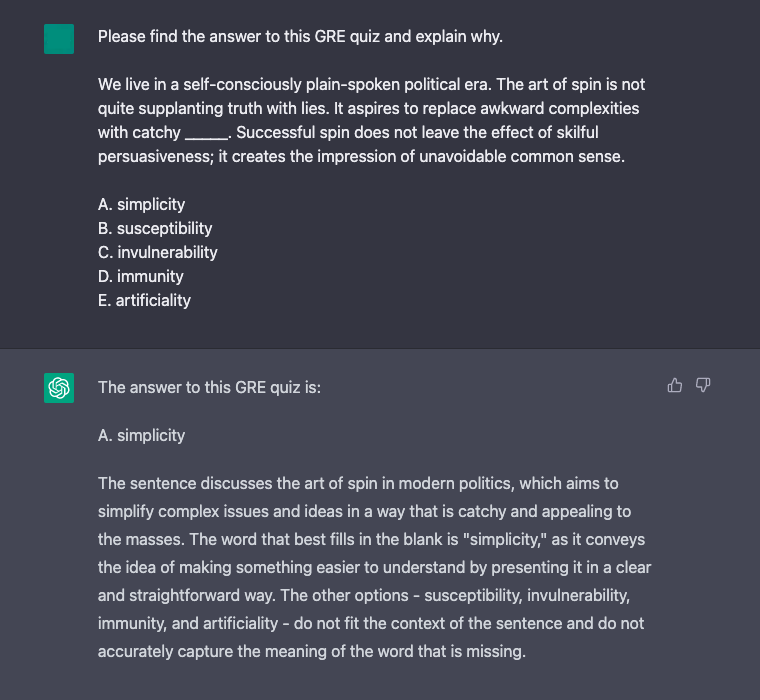Screen dimensions: 760x700
Task: Select option "C. invulnerability" in the question
Action: click(157, 252)
